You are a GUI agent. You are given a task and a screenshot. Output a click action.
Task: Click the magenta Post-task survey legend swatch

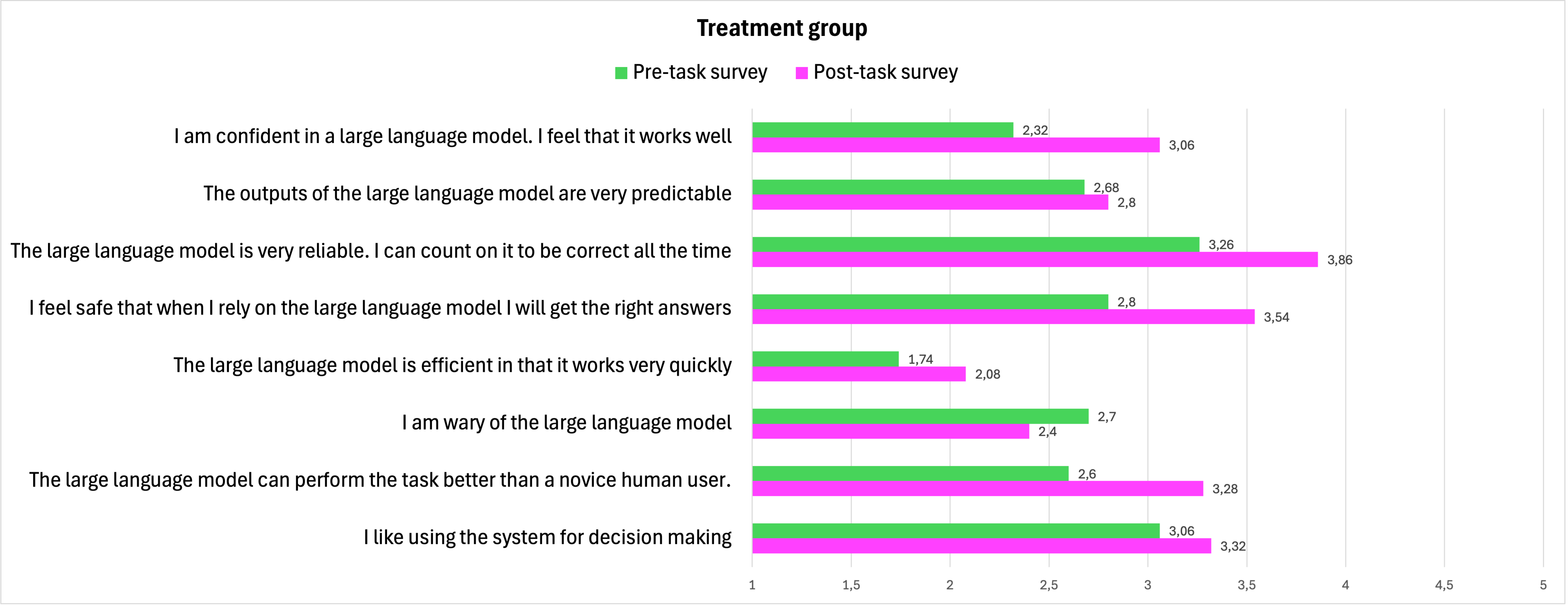point(802,73)
